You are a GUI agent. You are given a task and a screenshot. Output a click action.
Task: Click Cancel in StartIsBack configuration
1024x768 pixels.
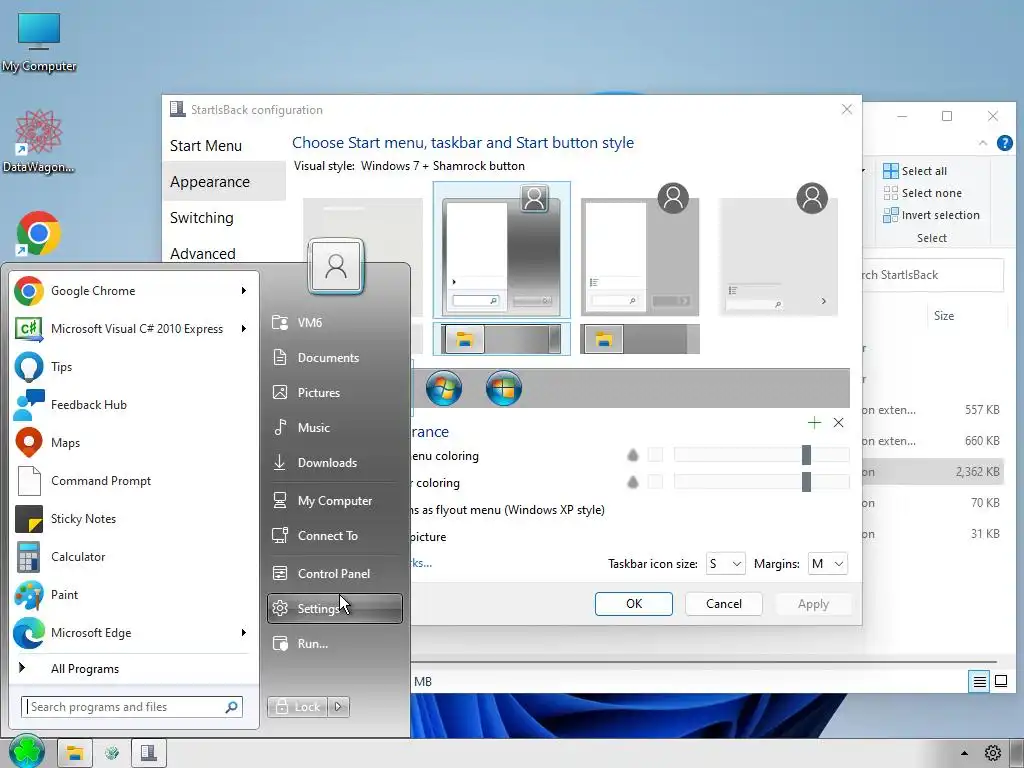click(x=724, y=603)
